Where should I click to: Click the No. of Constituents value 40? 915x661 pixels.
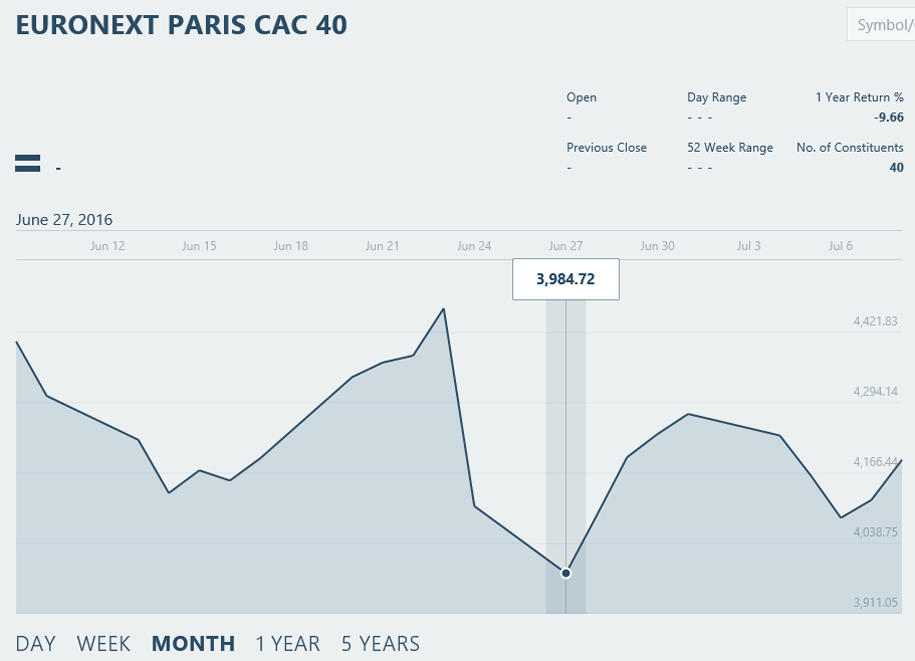(x=896, y=168)
